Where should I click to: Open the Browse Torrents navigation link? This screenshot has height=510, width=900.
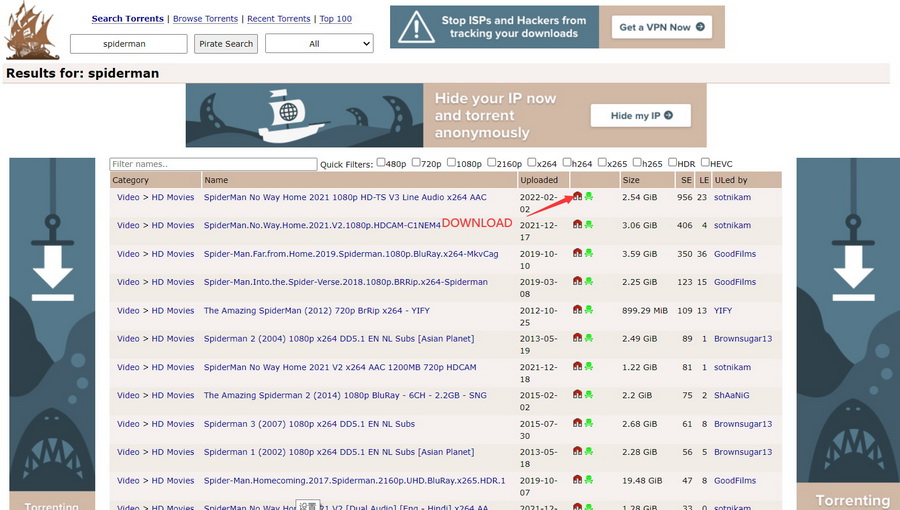[x=207, y=19]
